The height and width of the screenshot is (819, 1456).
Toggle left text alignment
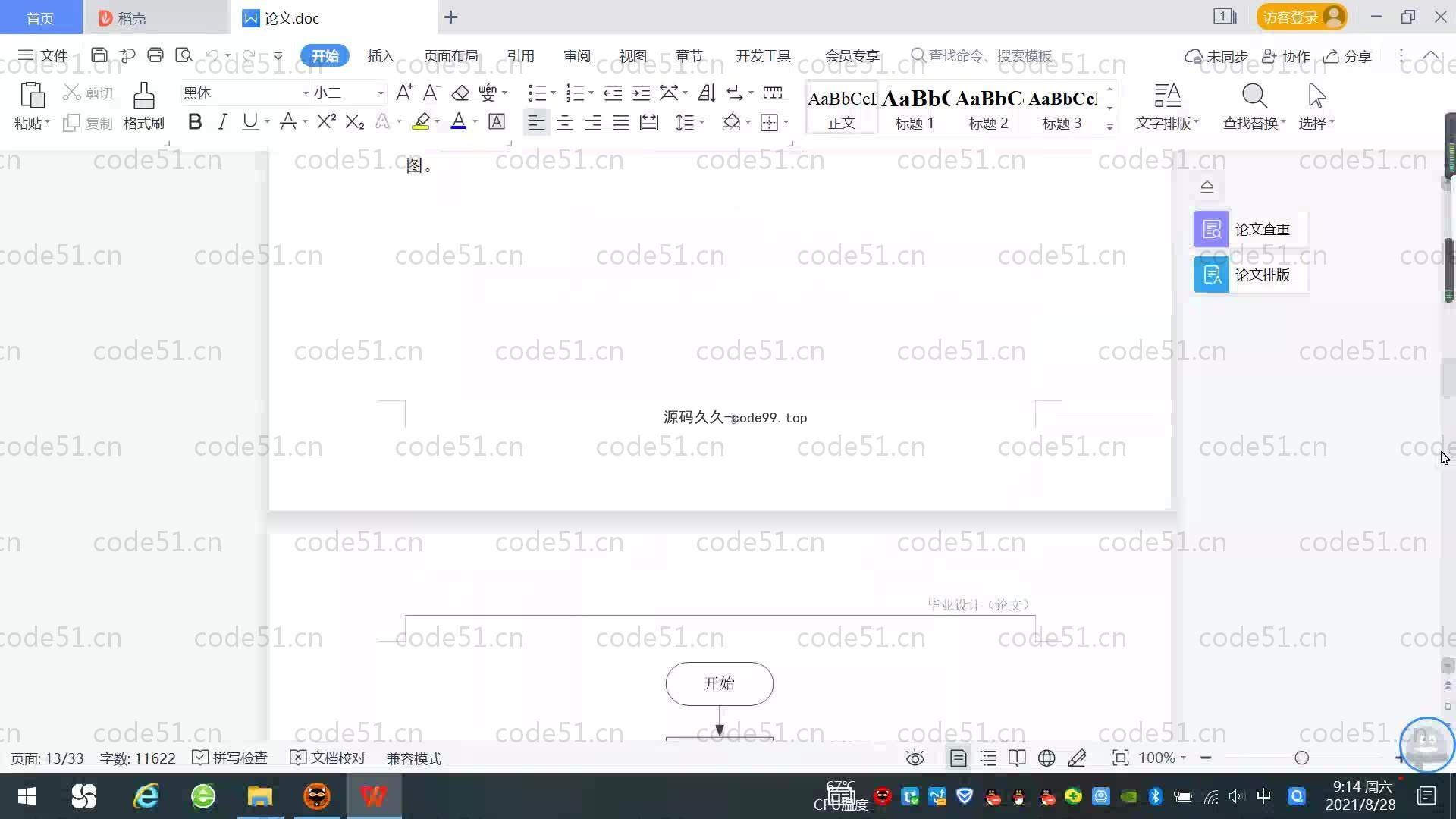[x=536, y=122]
